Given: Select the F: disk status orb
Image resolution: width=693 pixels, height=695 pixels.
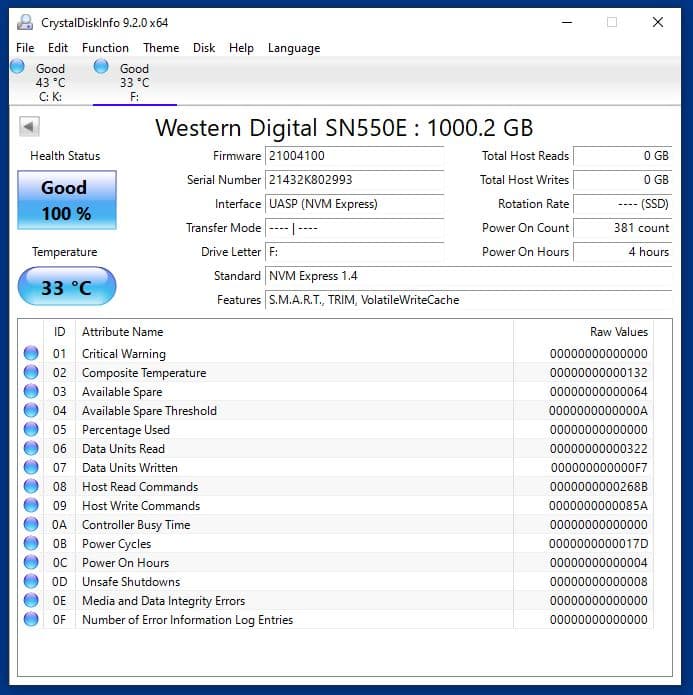Looking at the screenshot, I should point(101,66).
